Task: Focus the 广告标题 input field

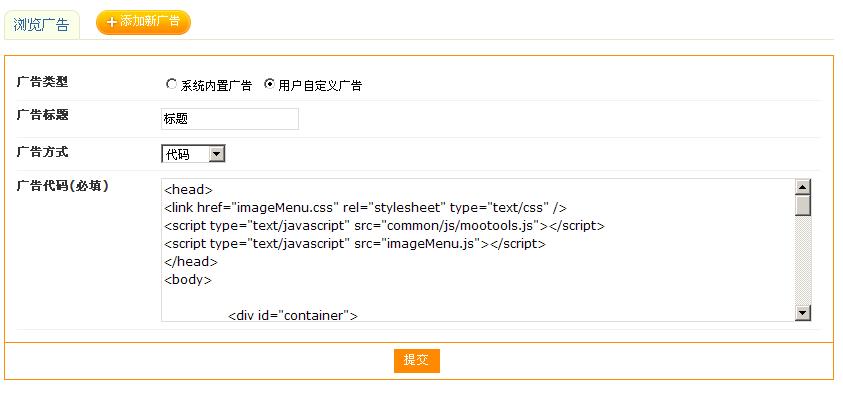Action: [230, 119]
